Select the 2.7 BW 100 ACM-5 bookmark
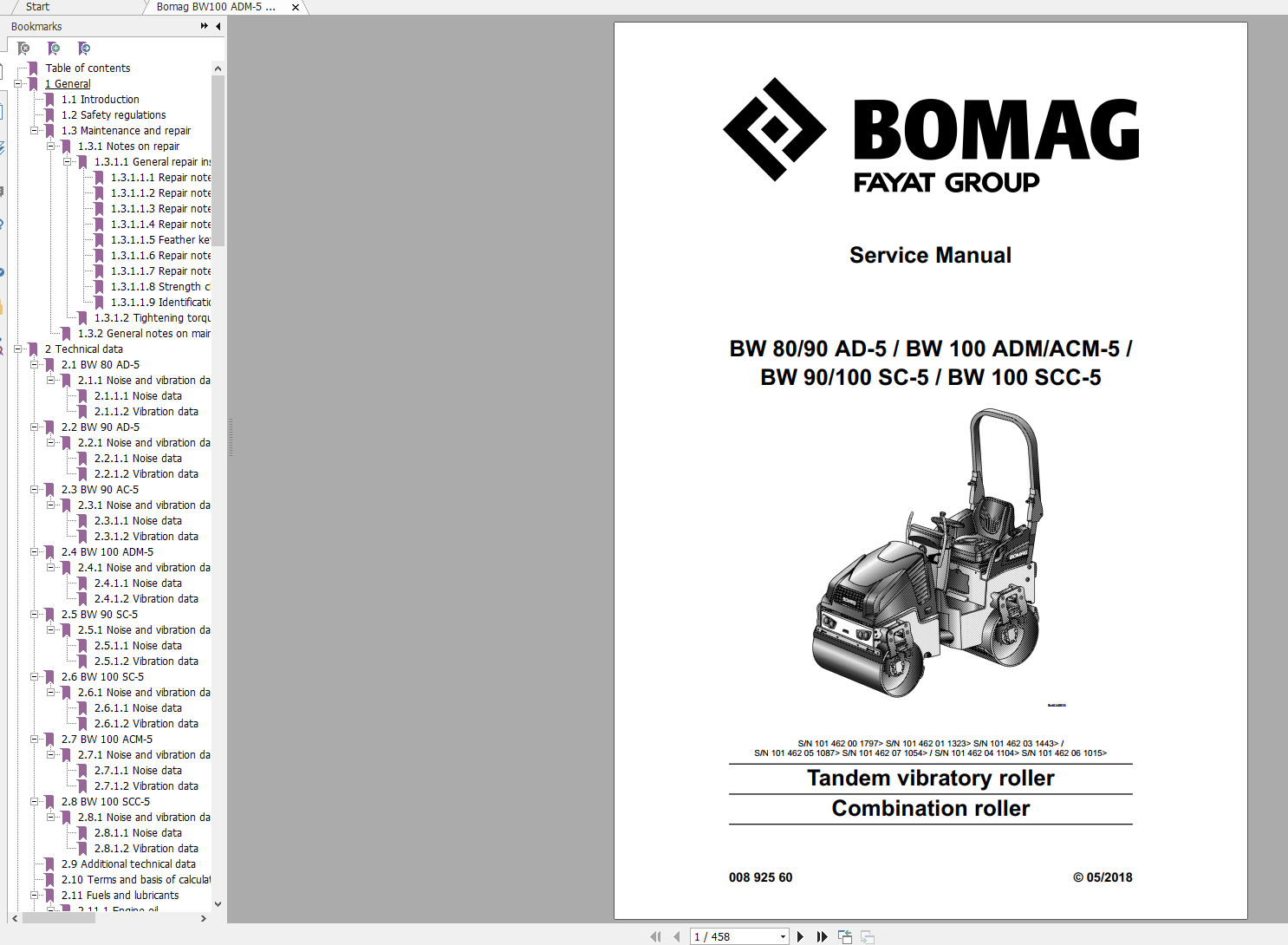The image size is (1288, 945). (x=107, y=740)
